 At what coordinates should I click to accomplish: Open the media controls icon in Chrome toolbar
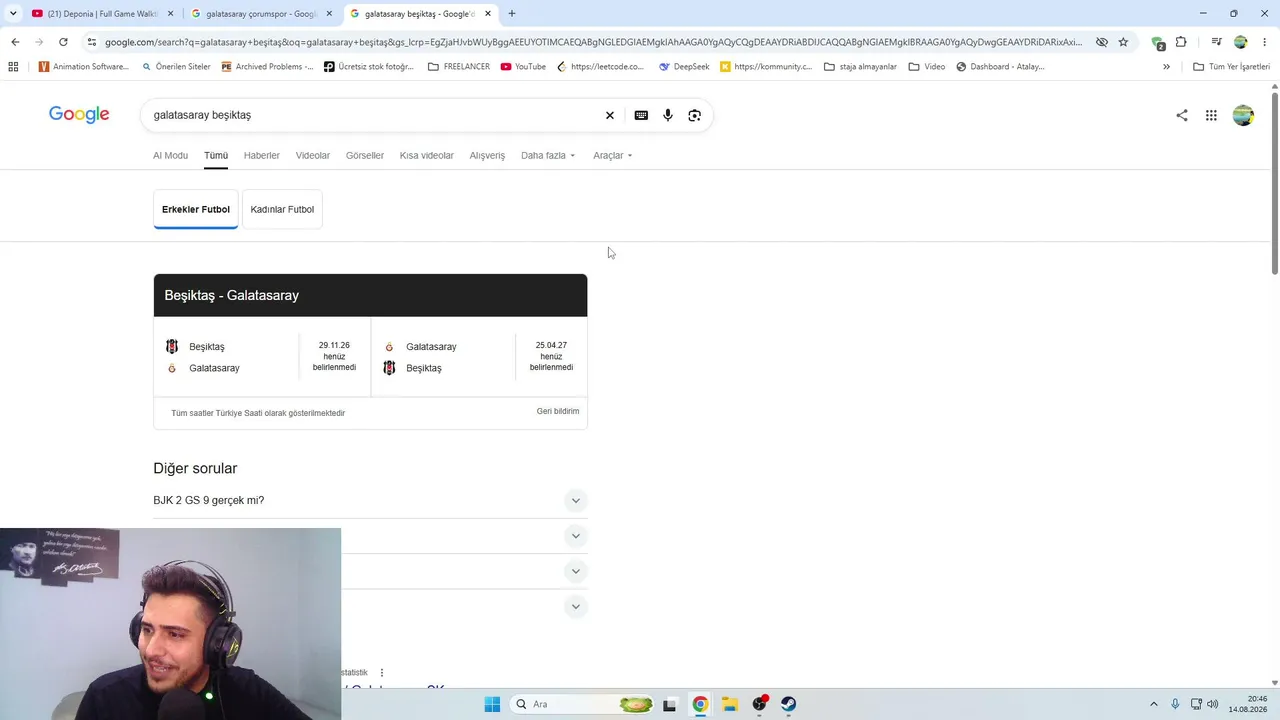pos(1216,42)
